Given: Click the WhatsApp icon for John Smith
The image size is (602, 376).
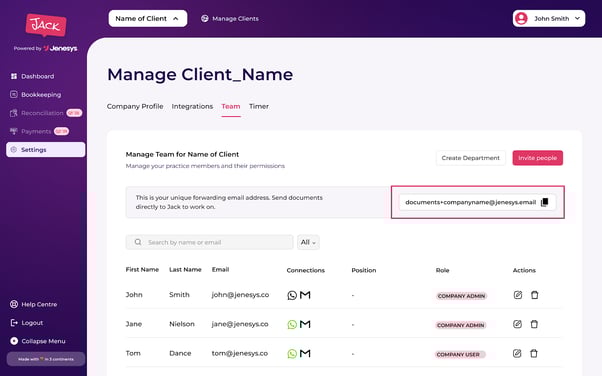Looking at the screenshot, I should click(x=292, y=295).
